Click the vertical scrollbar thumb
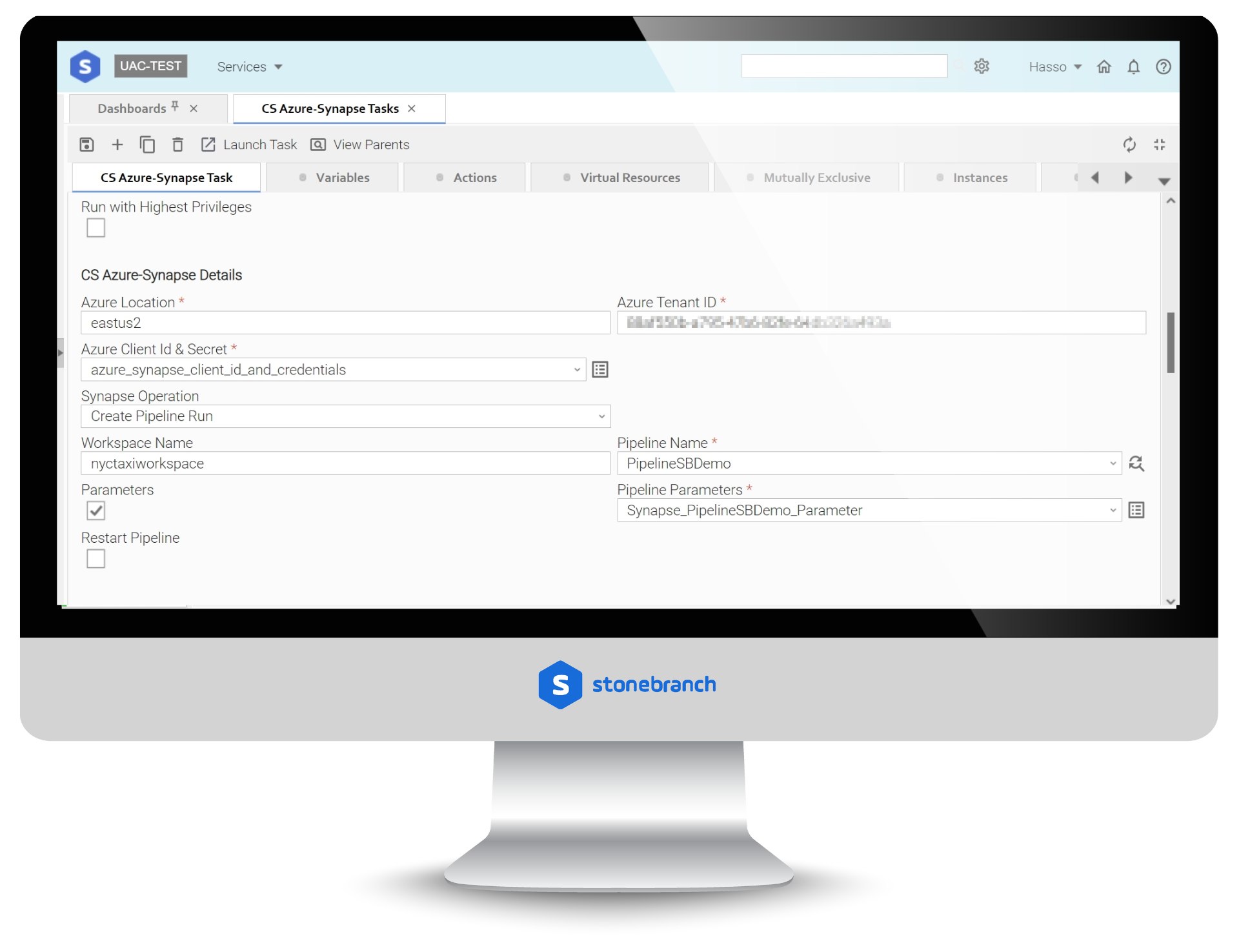Viewport: 1239px width, 952px height. (x=1171, y=343)
